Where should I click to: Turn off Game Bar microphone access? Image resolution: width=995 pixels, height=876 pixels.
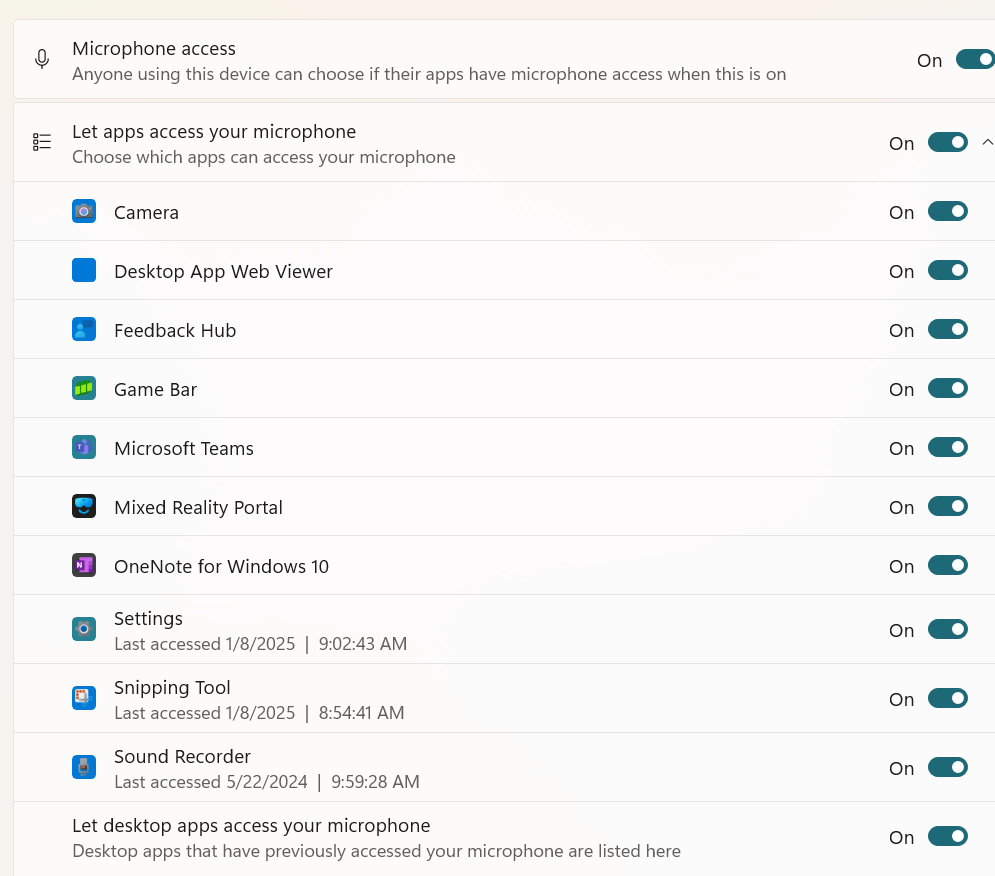[x=948, y=388]
